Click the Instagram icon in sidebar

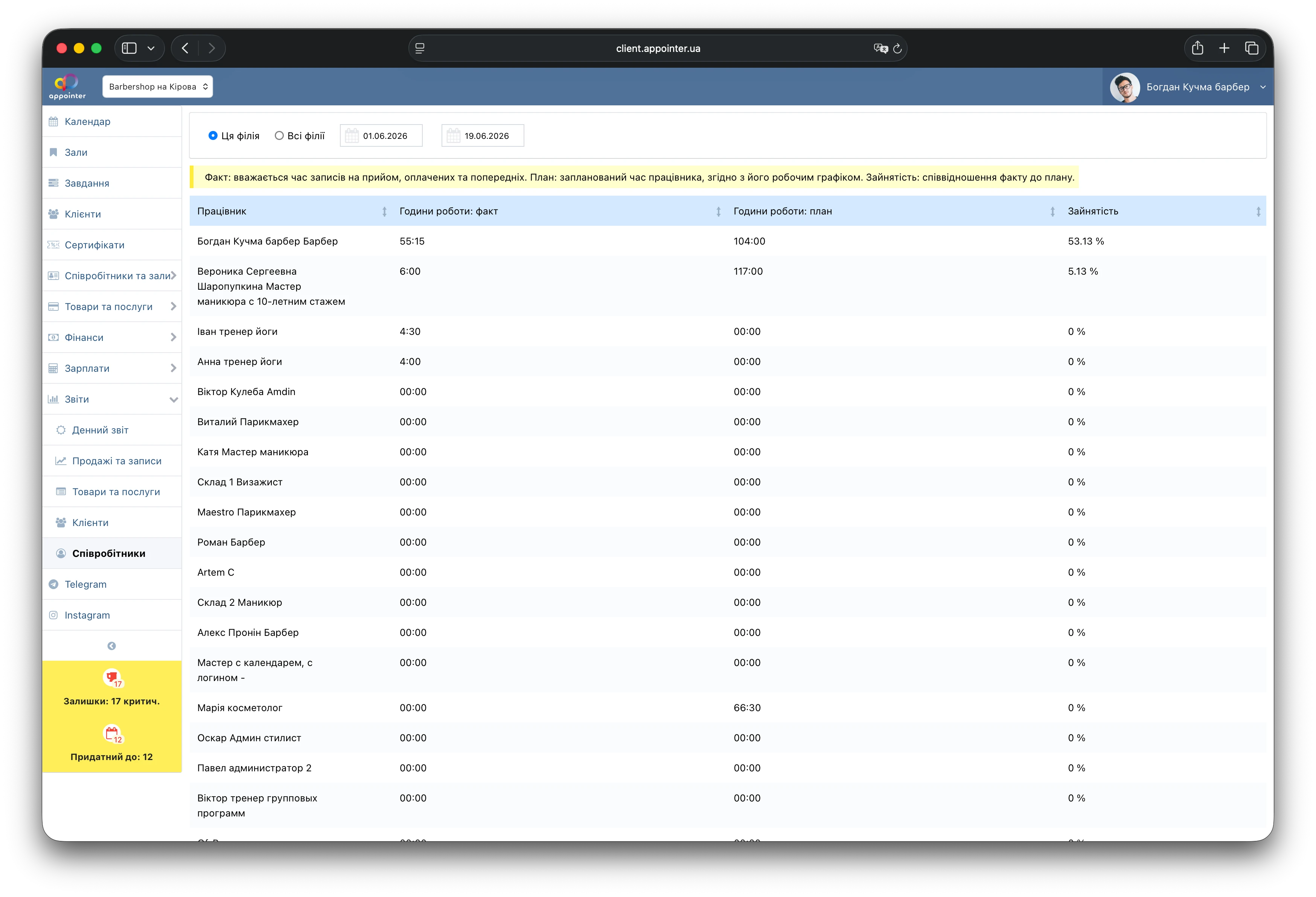(53, 614)
